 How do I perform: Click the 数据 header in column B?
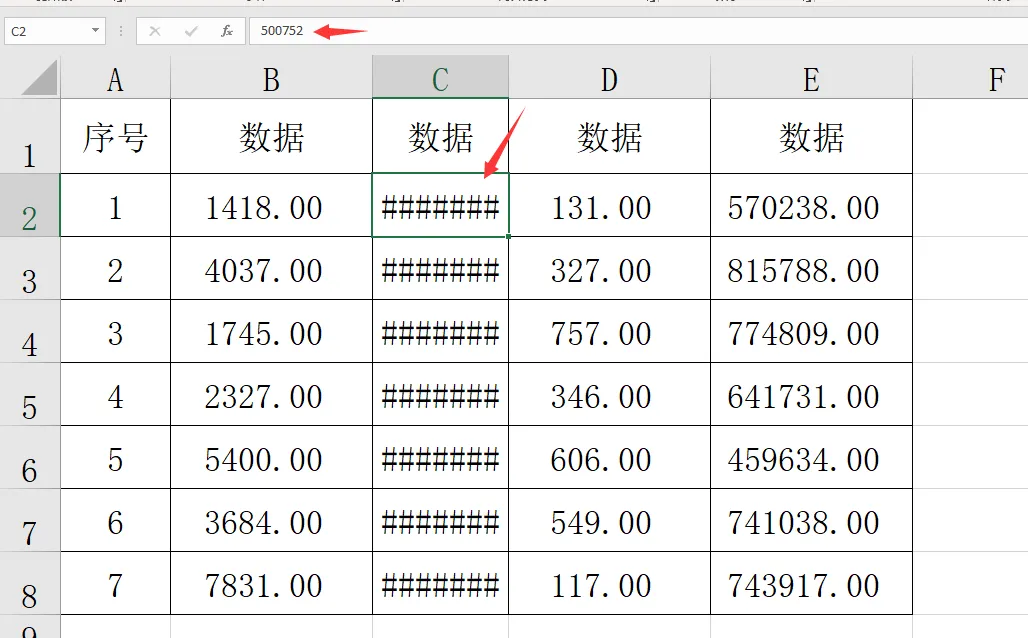pyautogui.click(x=271, y=136)
